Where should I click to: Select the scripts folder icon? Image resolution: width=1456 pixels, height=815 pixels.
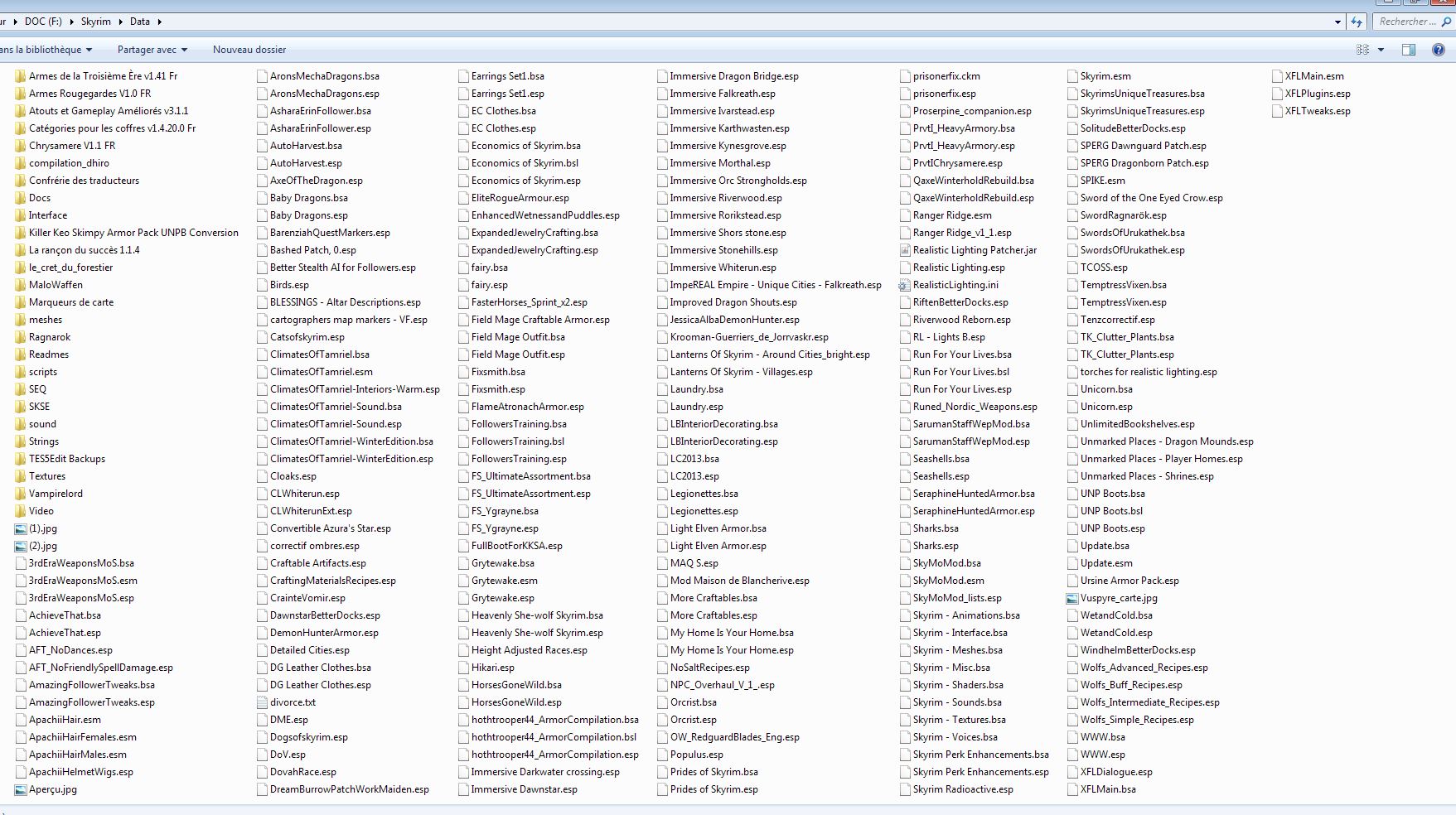(21, 372)
